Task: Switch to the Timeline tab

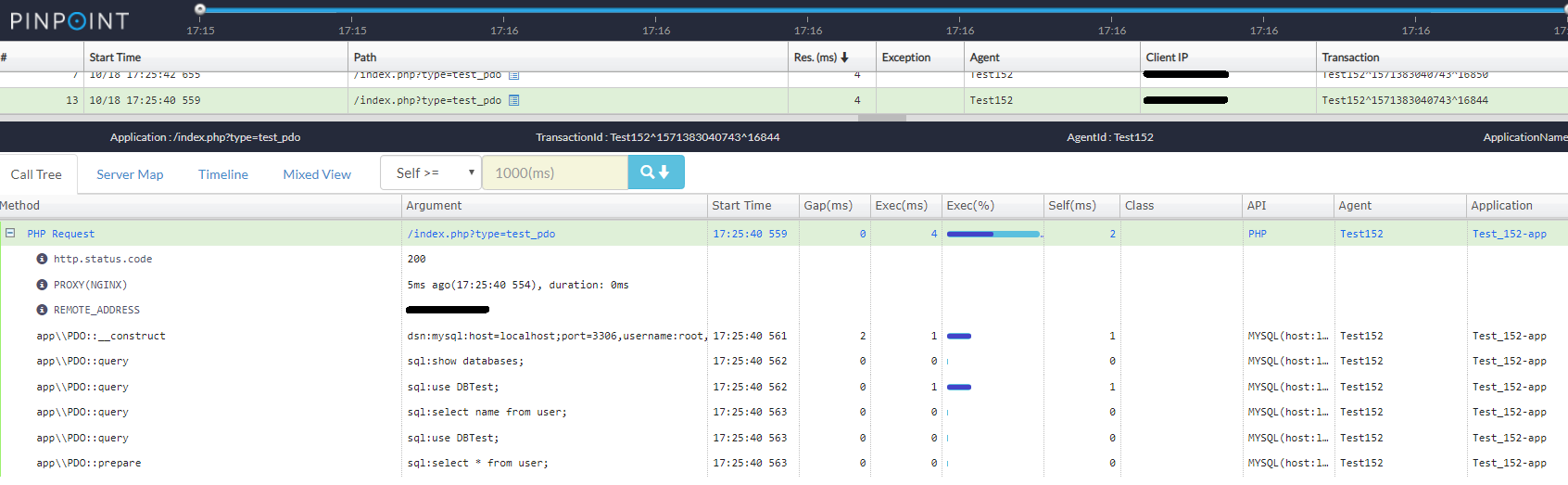Action: tap(223, 174)
